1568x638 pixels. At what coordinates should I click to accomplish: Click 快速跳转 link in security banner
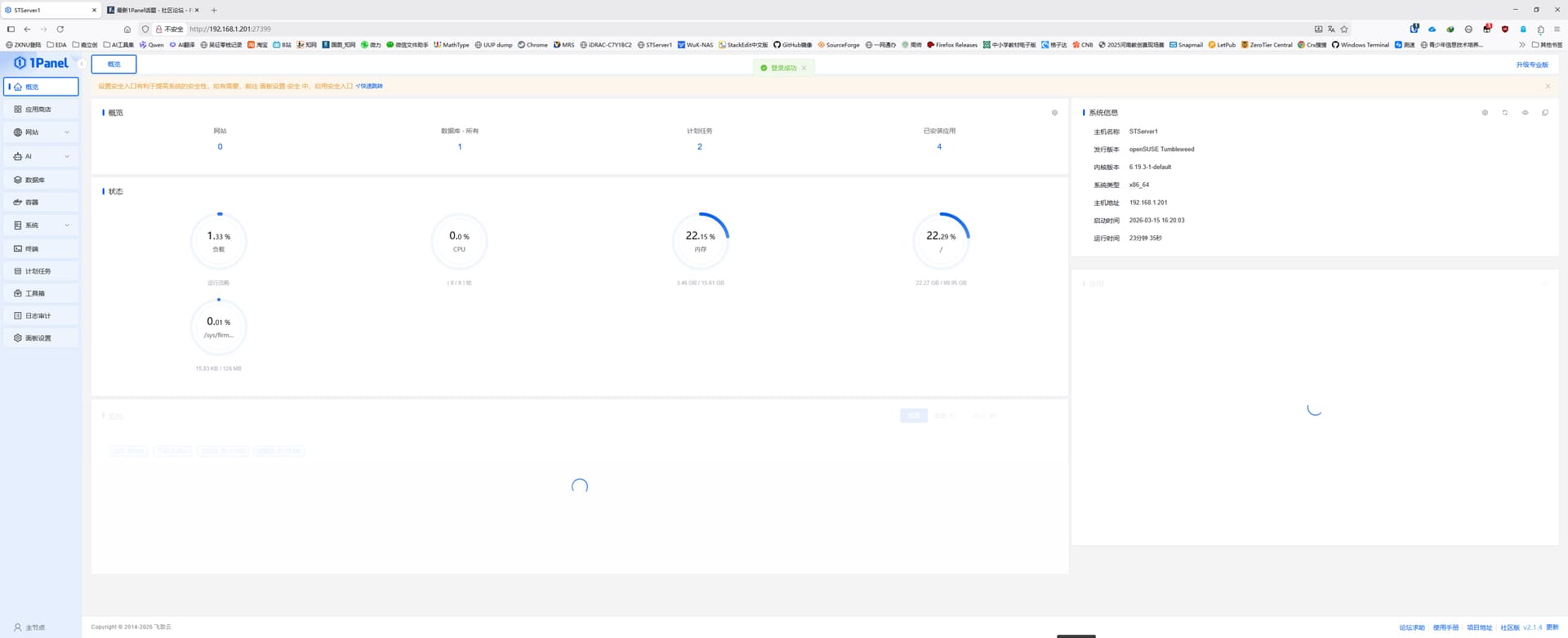370,86
